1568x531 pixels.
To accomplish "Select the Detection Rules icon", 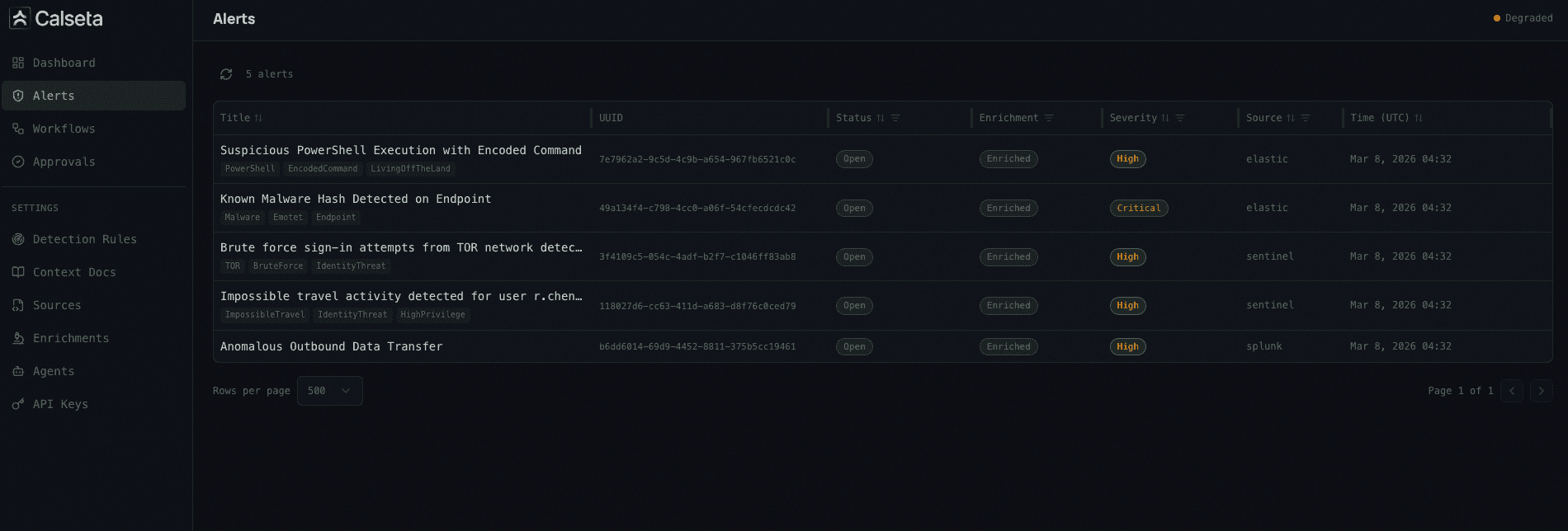I will [17, 239].
